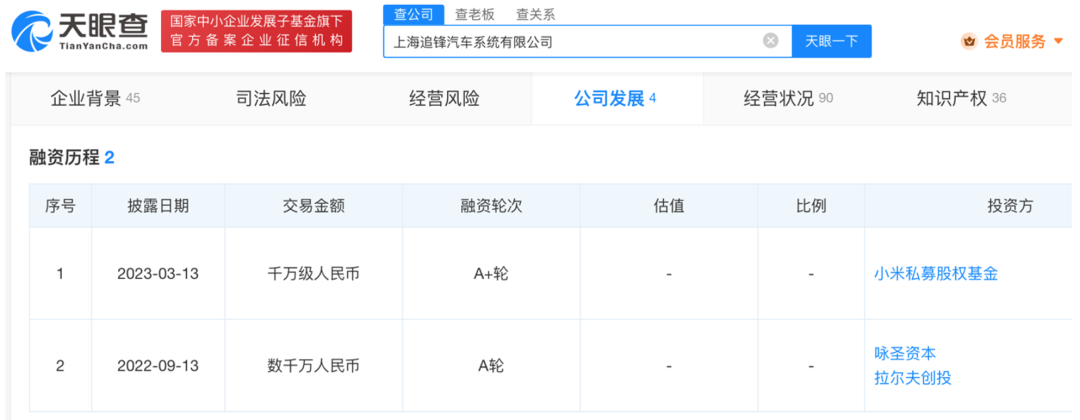Open investor link 拉尔夫创投

coord(912,378)
